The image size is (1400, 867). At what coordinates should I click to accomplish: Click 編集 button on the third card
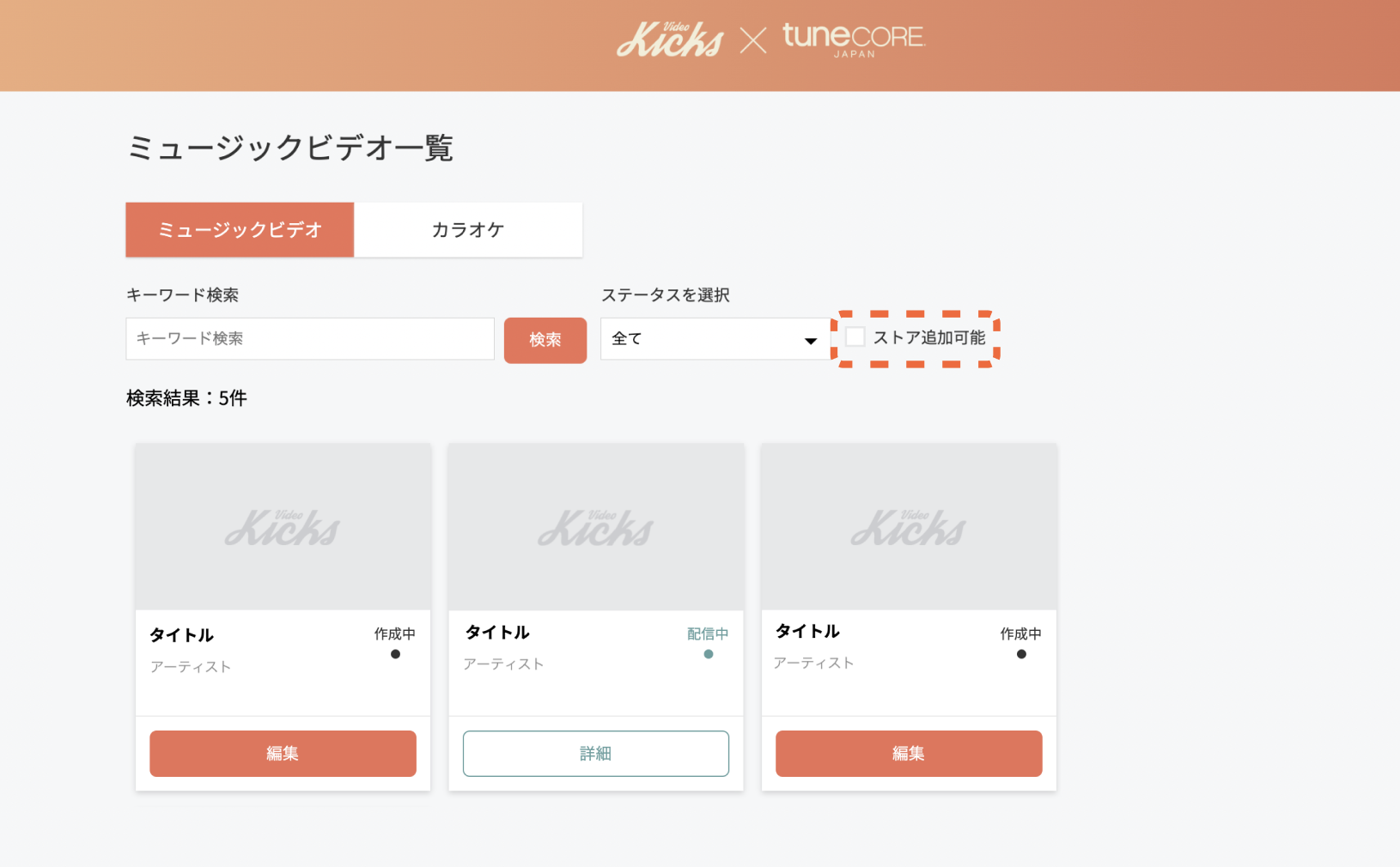[x=909, y=754]
